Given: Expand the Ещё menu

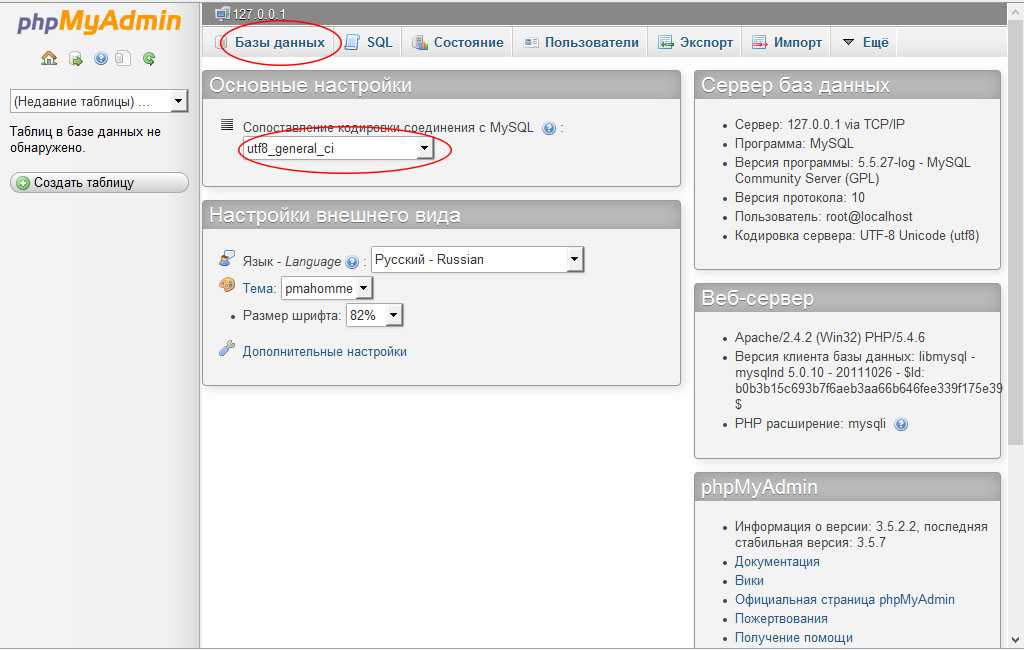Looking at the screenshot, I should click(865, 42).
